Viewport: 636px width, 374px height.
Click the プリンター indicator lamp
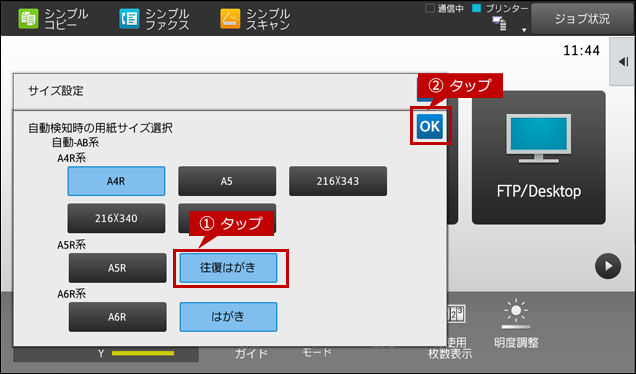[x=477, y=8]
